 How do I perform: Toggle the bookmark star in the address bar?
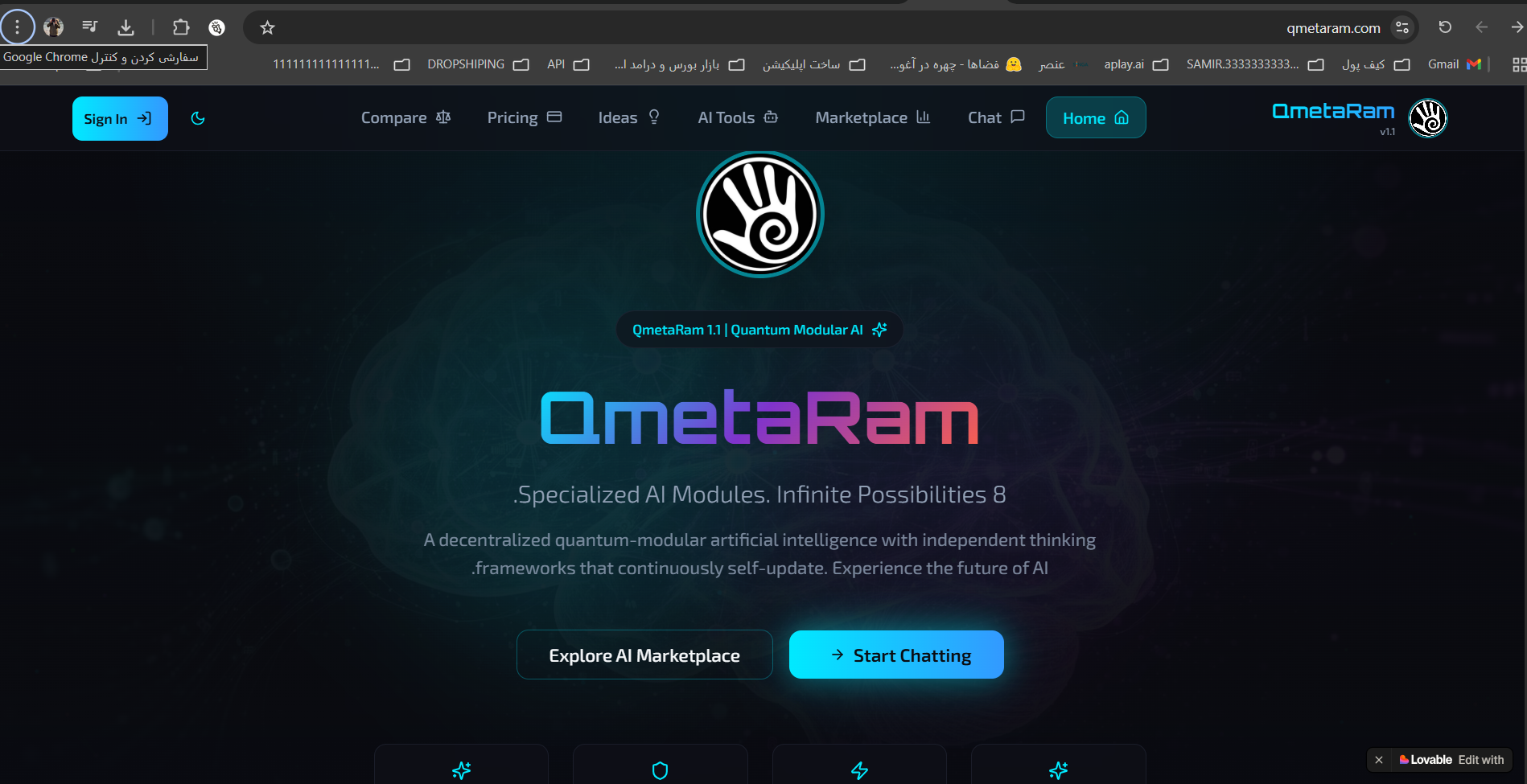pos(266,27)
